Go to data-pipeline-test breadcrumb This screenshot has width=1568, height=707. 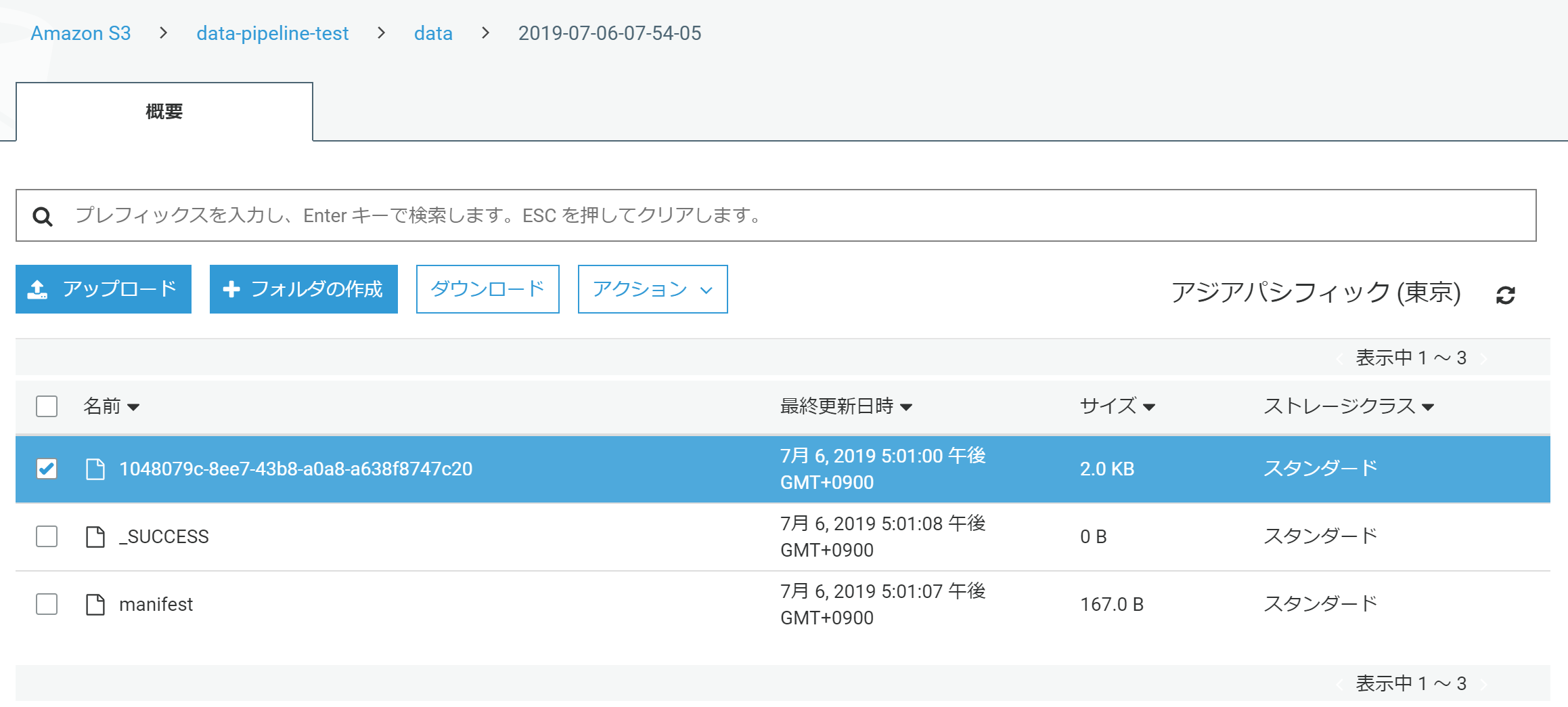click(x=272, y=33)
